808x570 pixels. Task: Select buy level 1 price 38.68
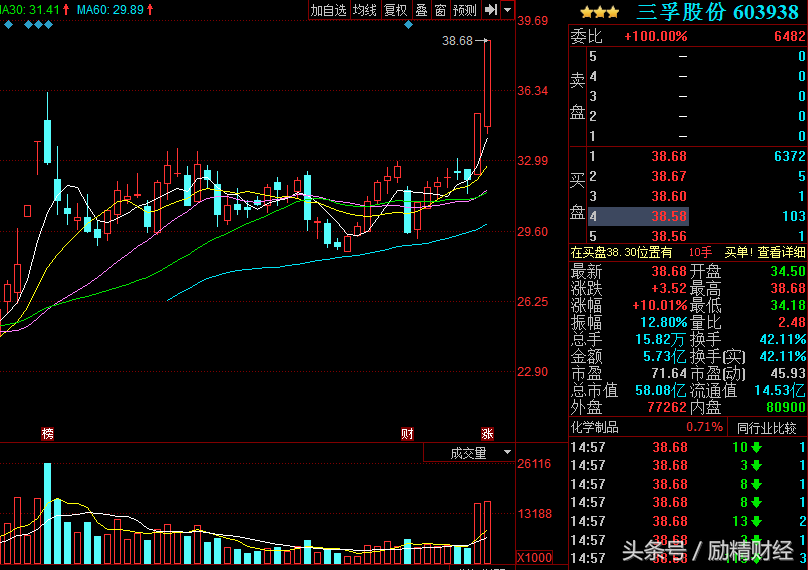pos(669,156)
